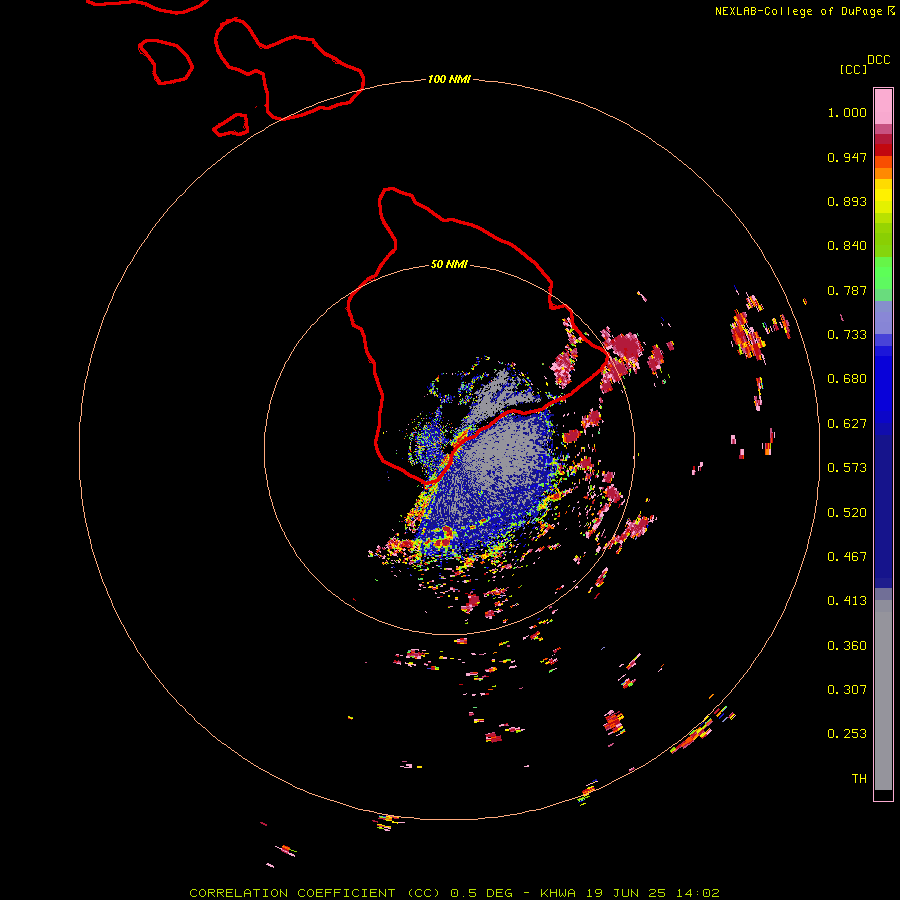Click the CORRELATION COEFFICIENT caption at the bottom

pyautogui.click(x=454, y=893)
